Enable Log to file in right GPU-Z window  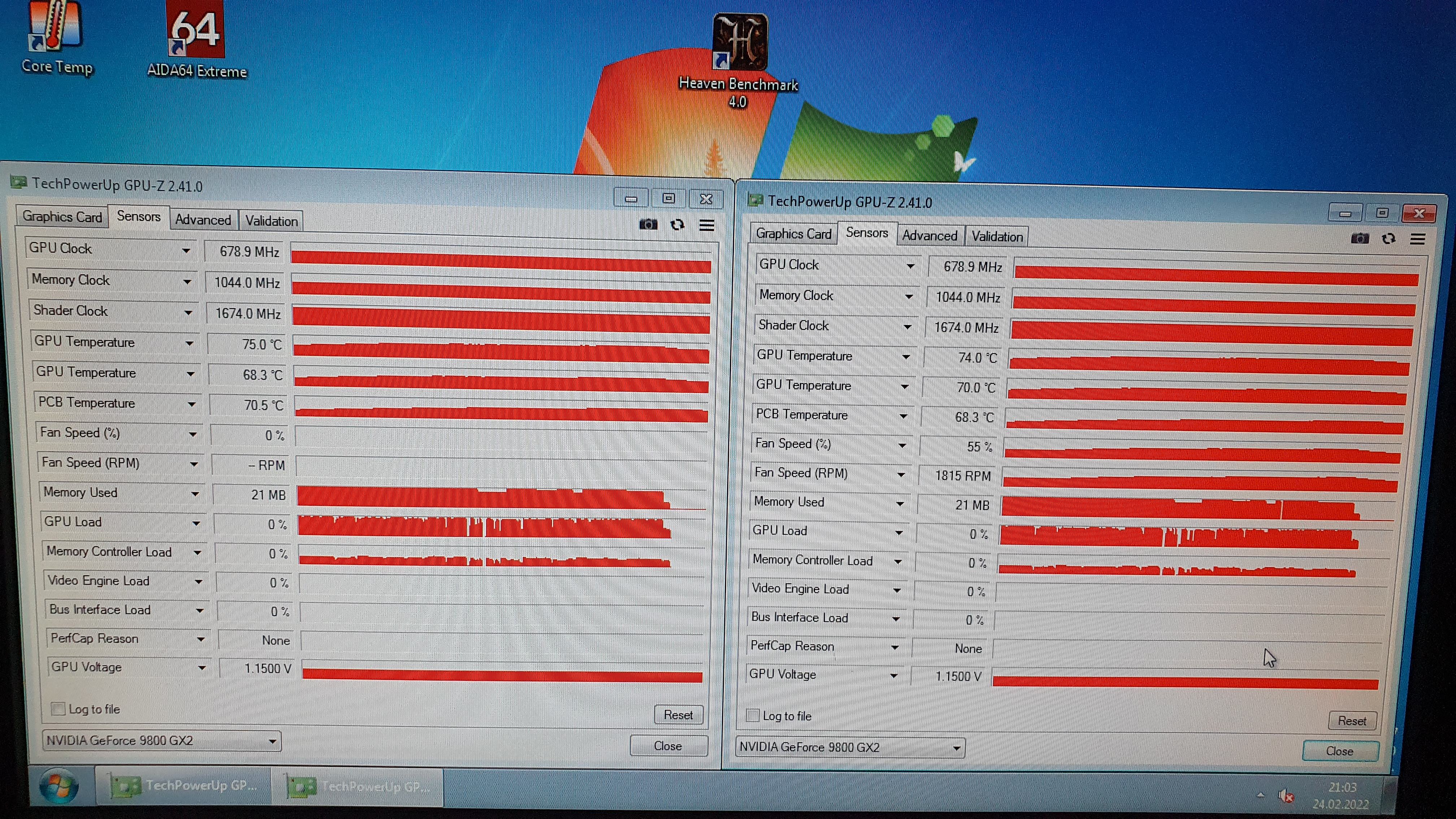[752, 715]
